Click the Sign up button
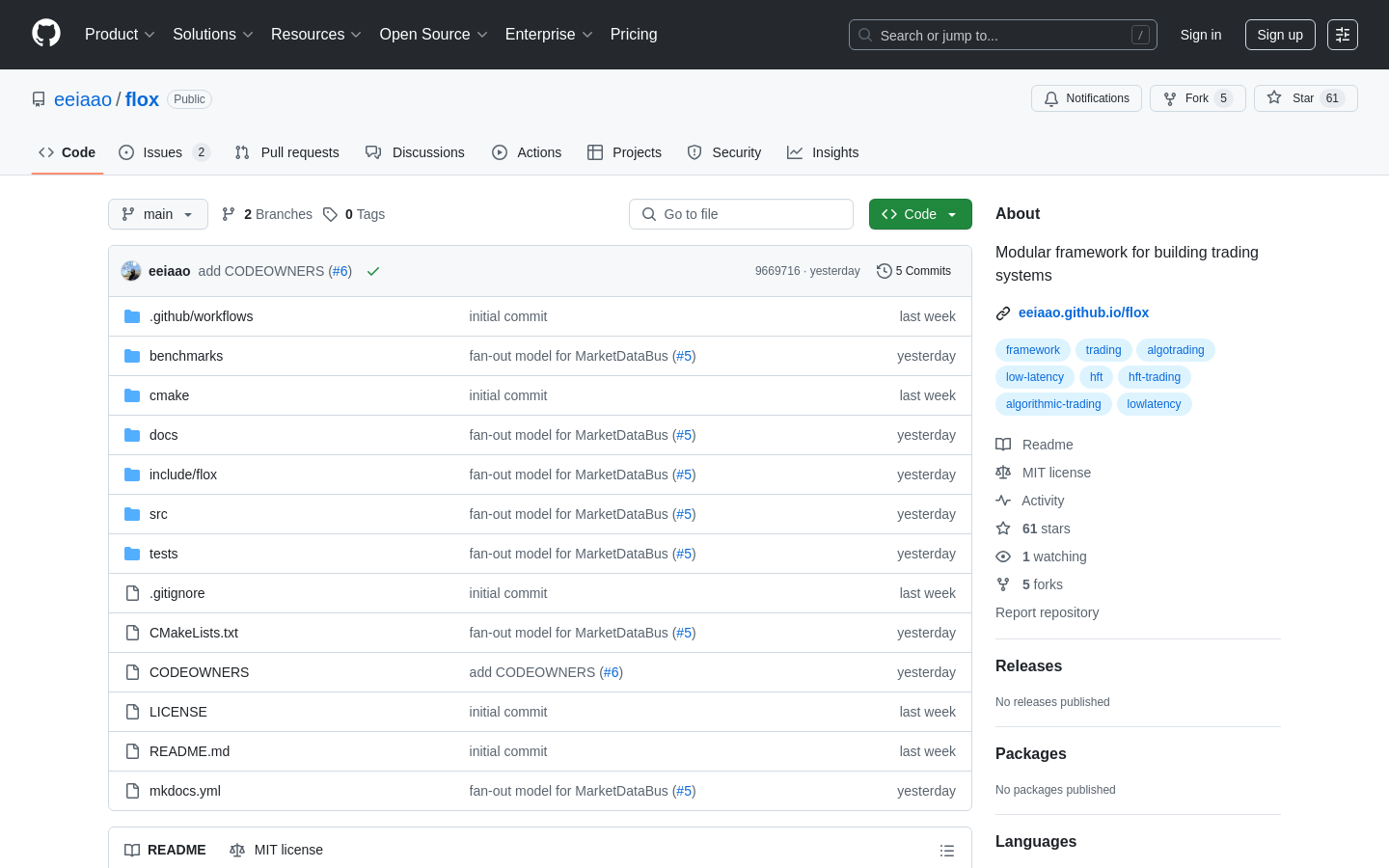The height and width of the screenshot is (868, 1389). [1280, 35]
